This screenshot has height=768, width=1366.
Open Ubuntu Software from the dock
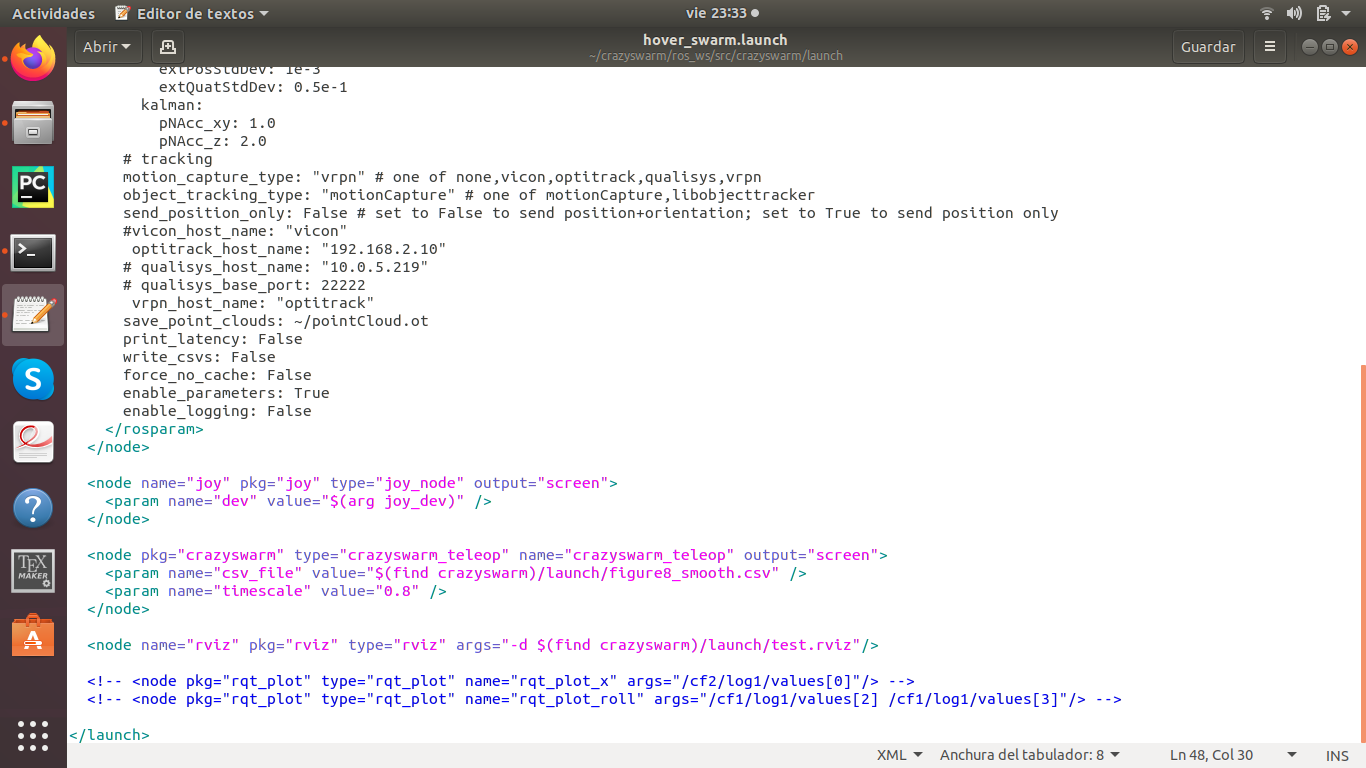[x=33, y=635]
